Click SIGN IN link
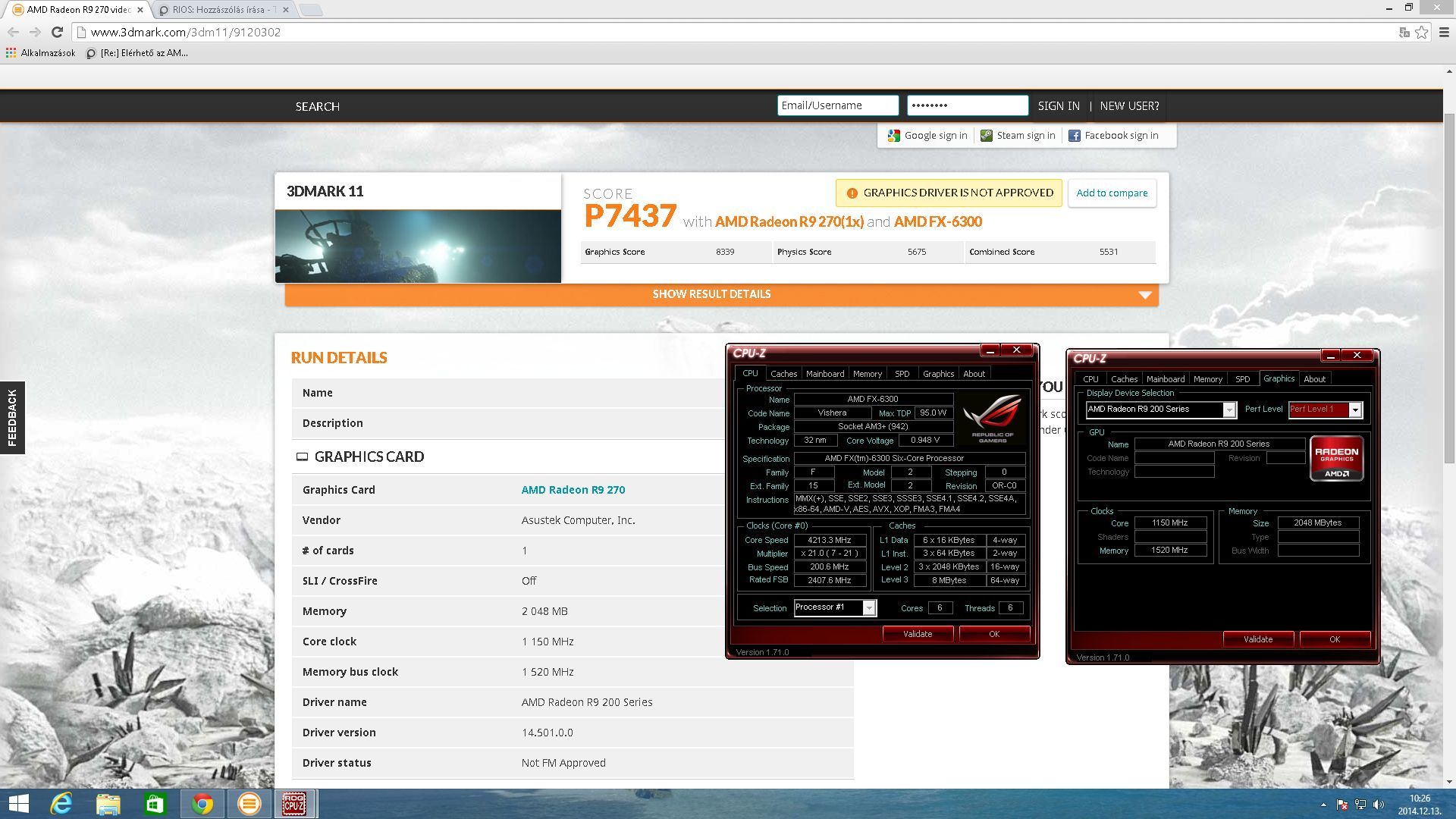The width and height of the screenshot is (1456, 819). tap(1059, 106)
